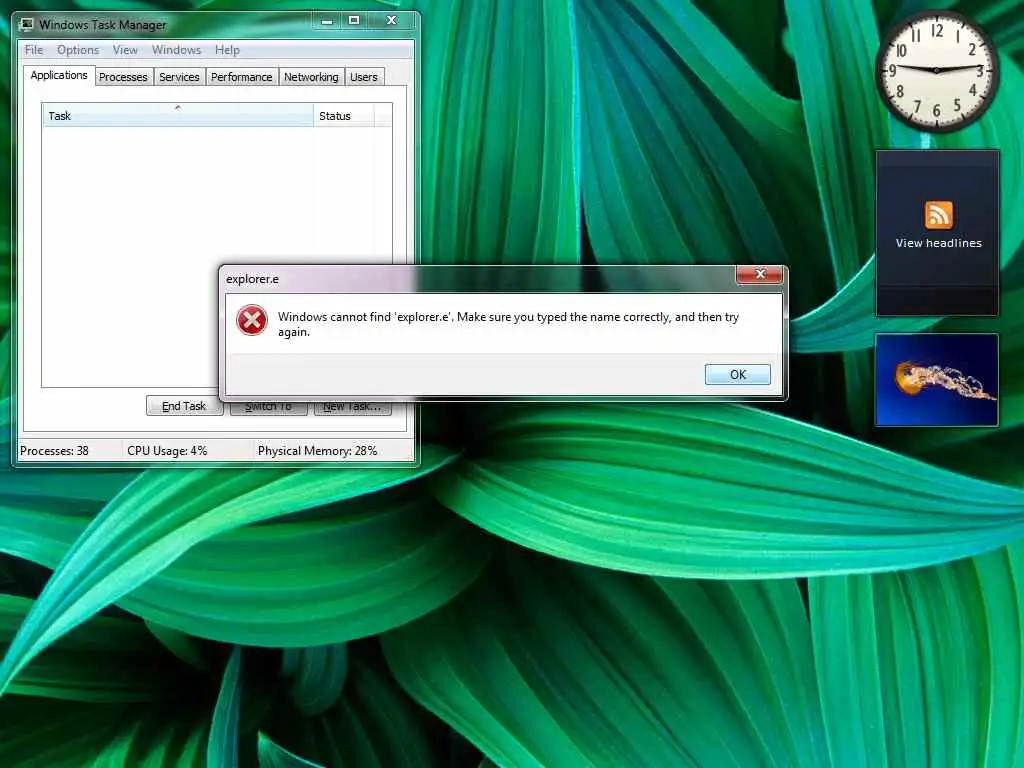This screenshot has height=768, width=1024.
Task: Click the CPU Usage: 4% status entry
Action: [167, 451]
